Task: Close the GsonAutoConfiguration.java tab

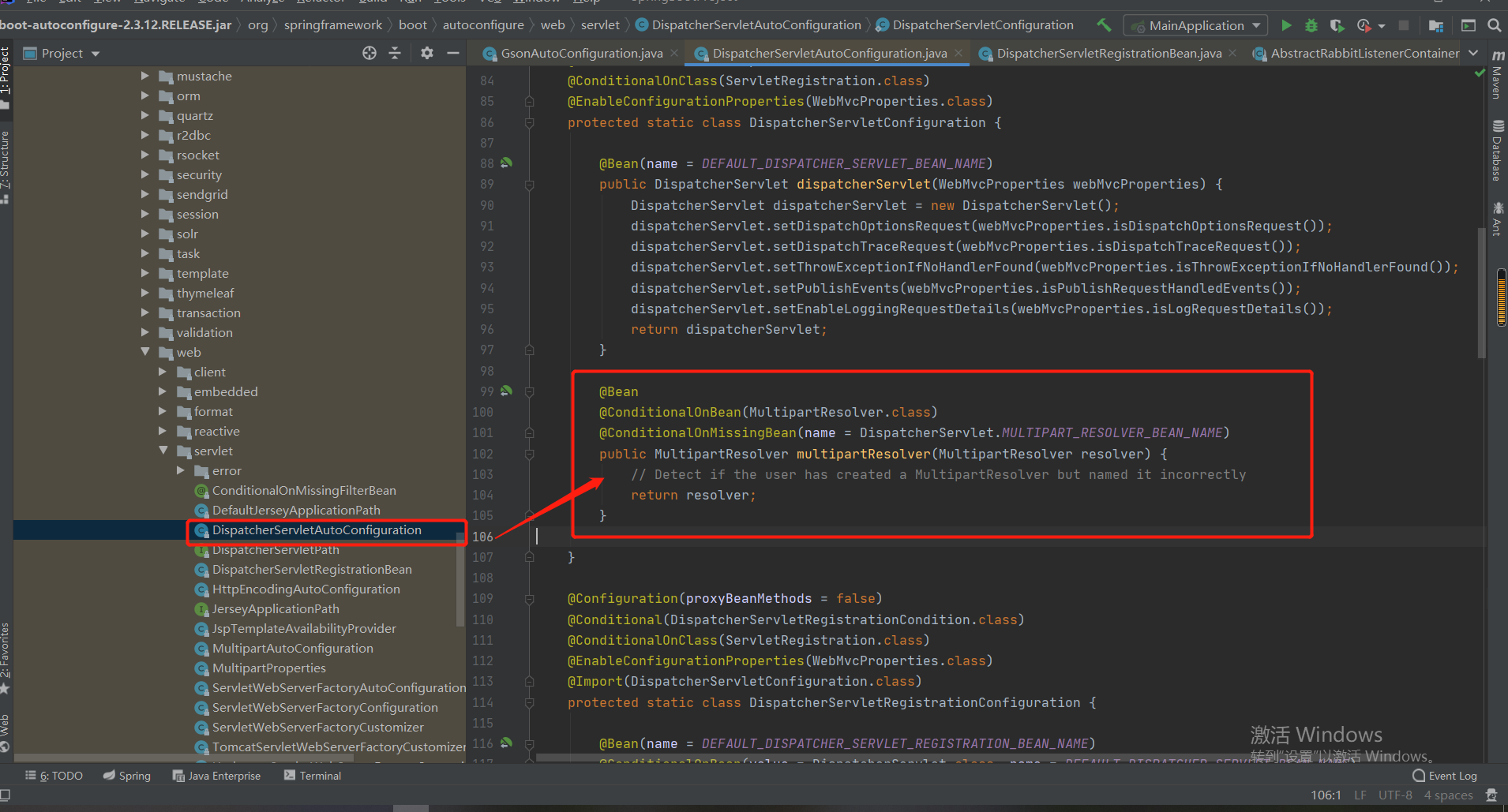Action: 674,53
